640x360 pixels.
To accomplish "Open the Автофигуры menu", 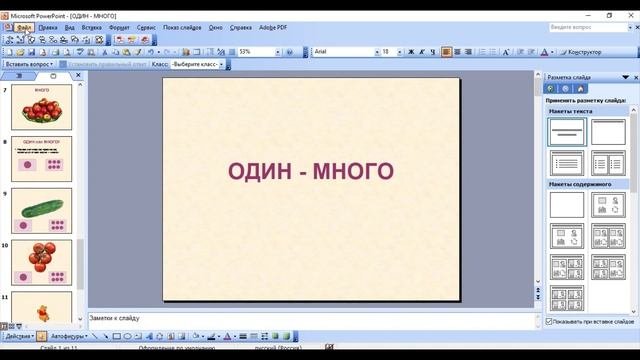I will (69, 336).
